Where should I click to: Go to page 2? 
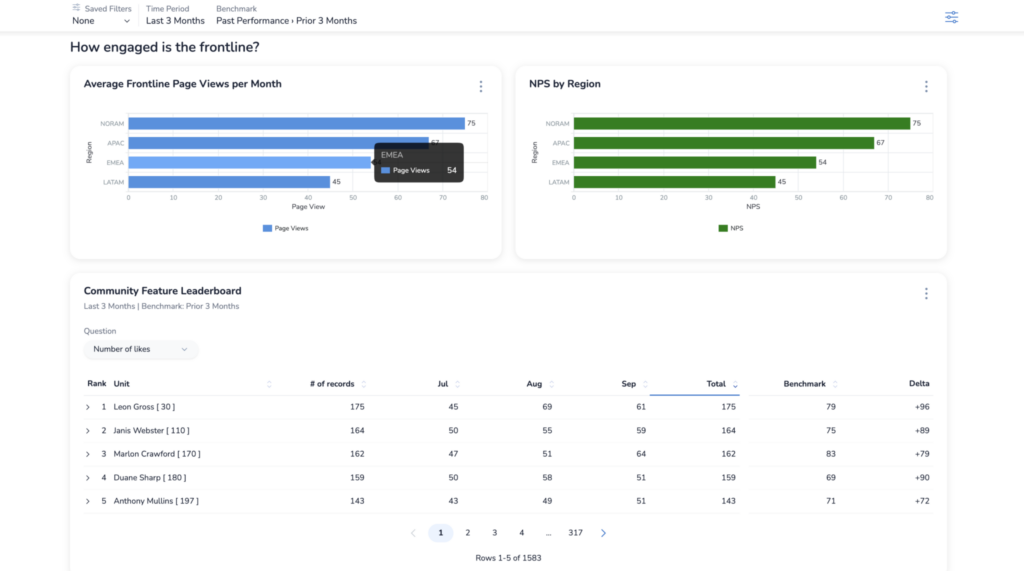[x=467, y=533]
